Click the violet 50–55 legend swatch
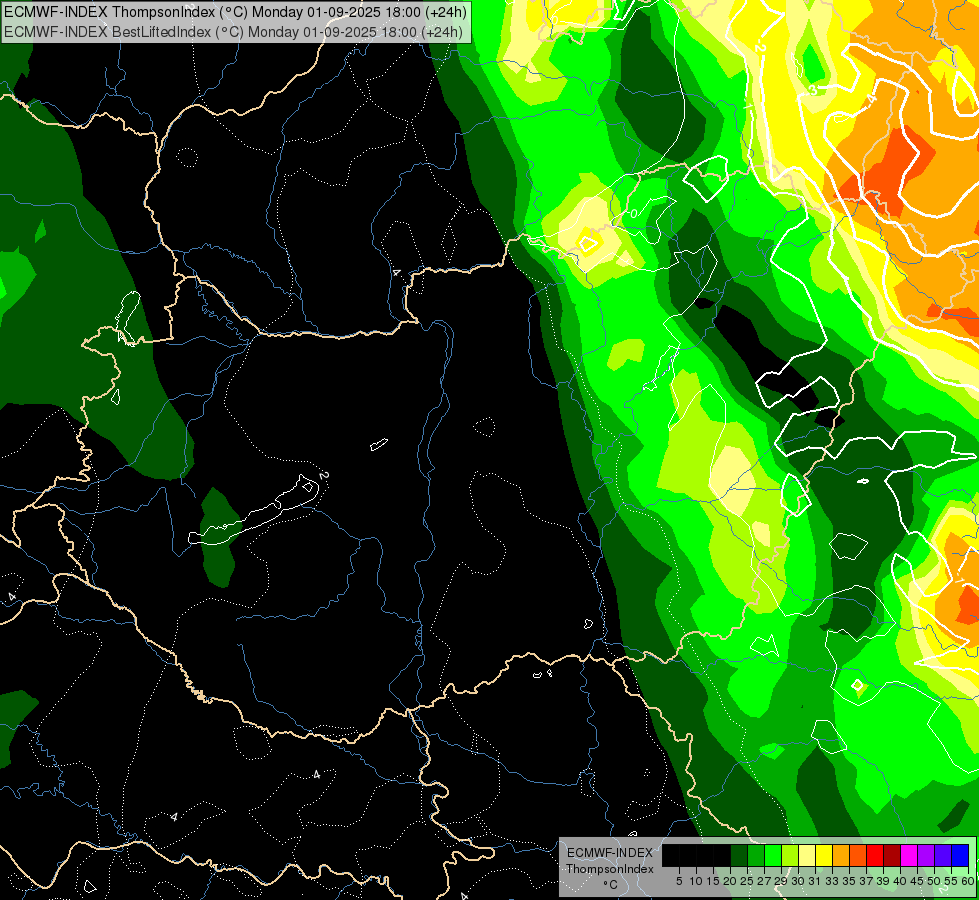Image resolution: width=979 pixels, height=900 pixels. click(943, 855)
